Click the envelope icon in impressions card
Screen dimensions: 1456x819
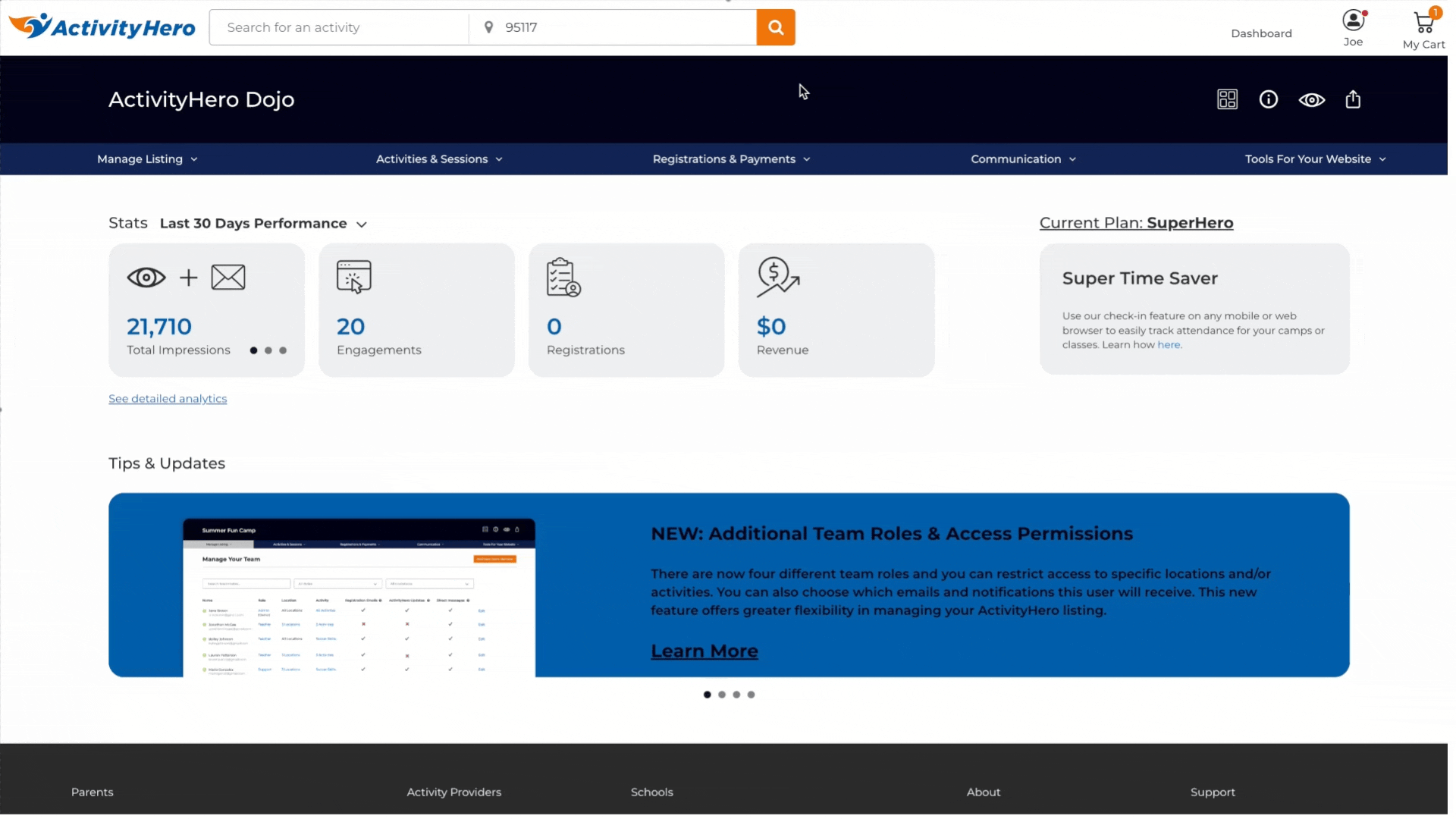coord(228,278)
